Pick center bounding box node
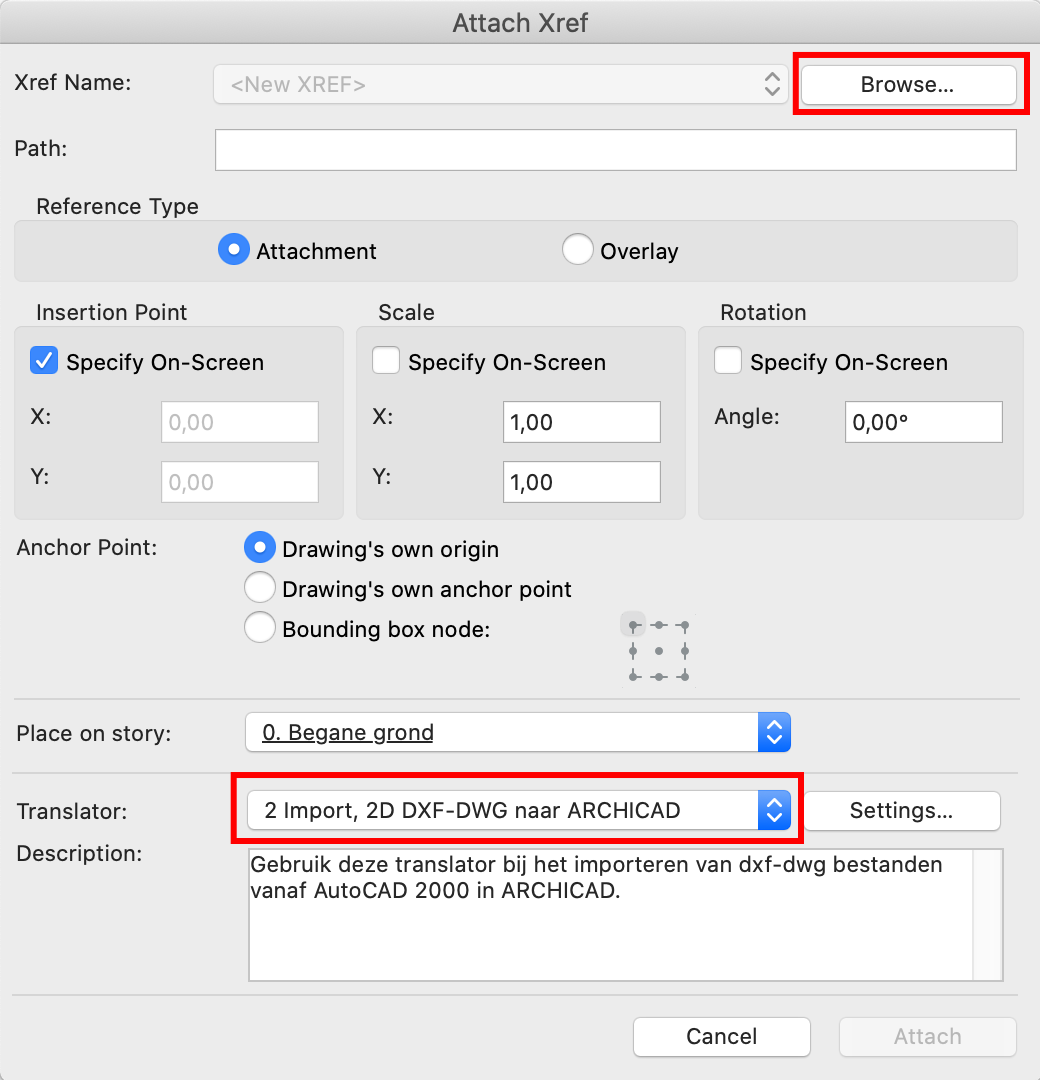The width and height of the screenshot is (1040, 1080). 659,651
